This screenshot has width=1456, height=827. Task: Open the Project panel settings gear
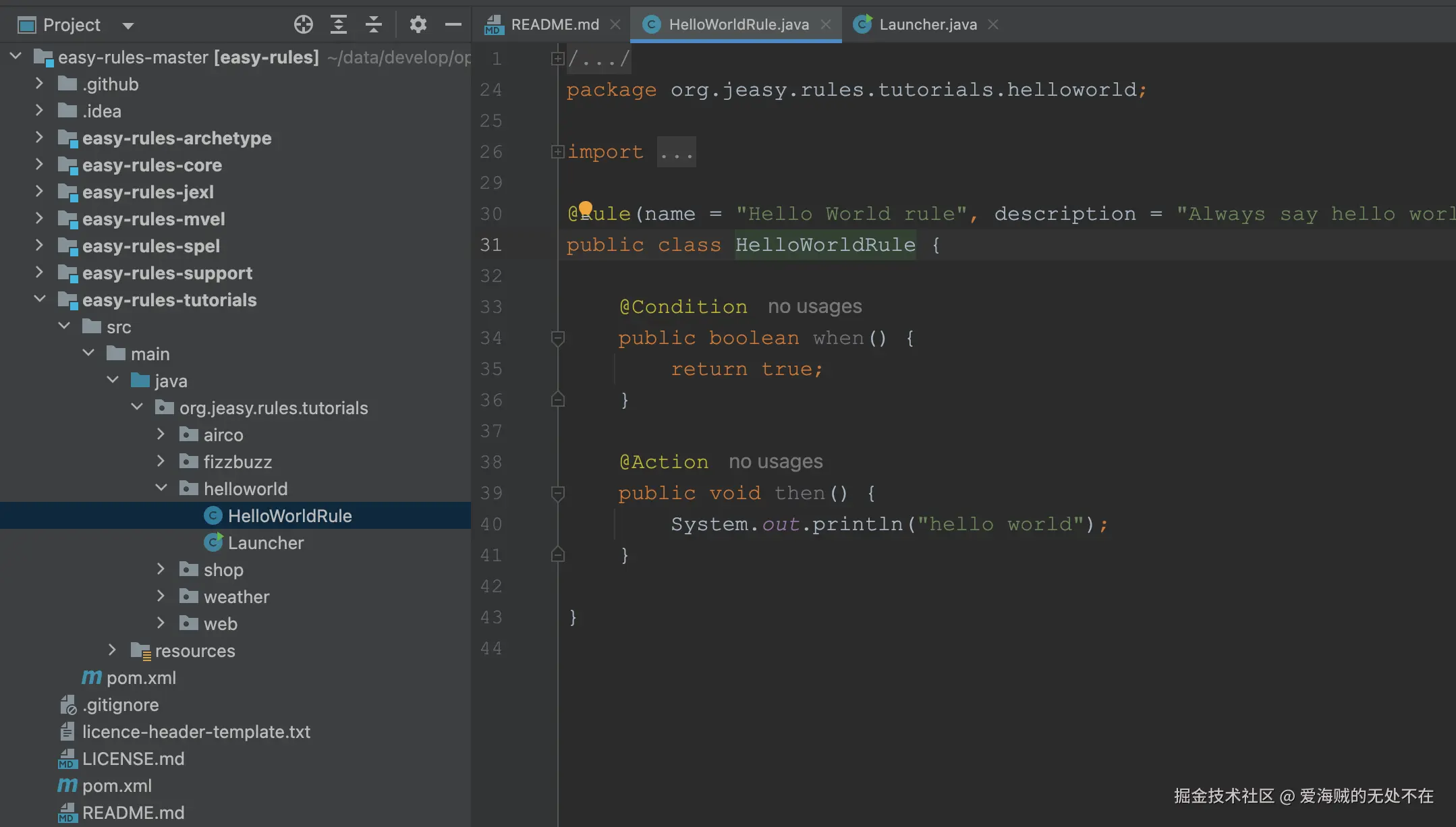(418, 25)
